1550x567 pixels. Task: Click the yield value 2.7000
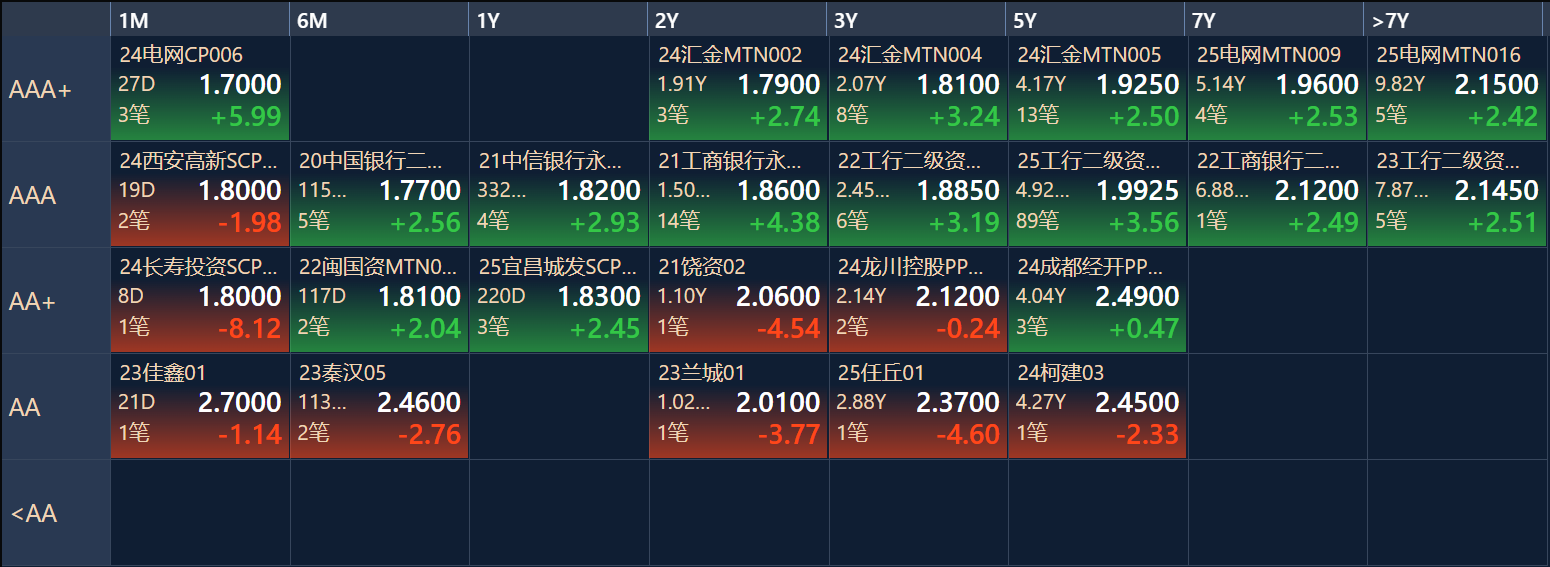[x=240, y=402]
